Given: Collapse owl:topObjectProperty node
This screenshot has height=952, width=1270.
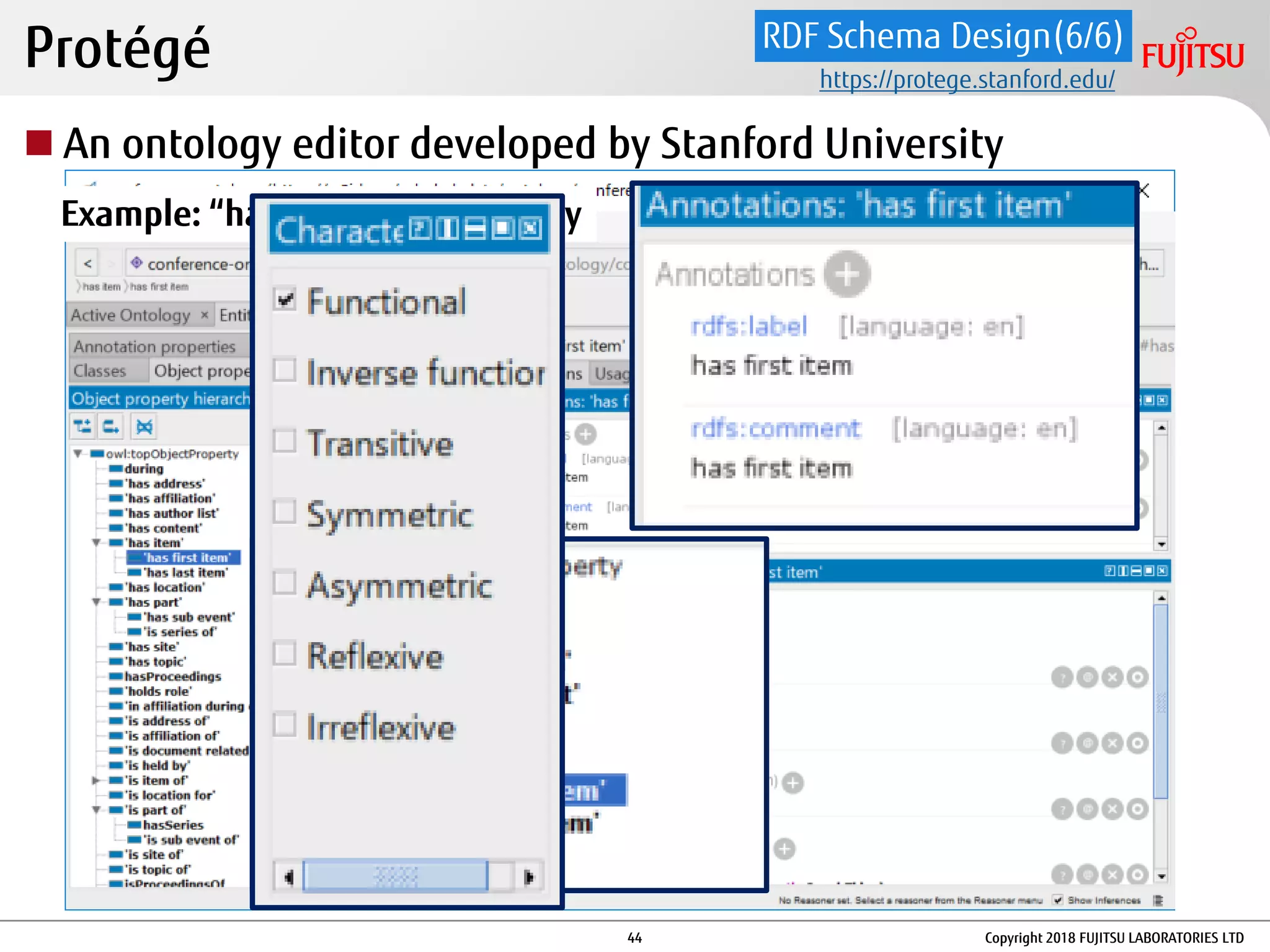Looking at the screenshot, I should pyautogui.click(x=78, y=454).
